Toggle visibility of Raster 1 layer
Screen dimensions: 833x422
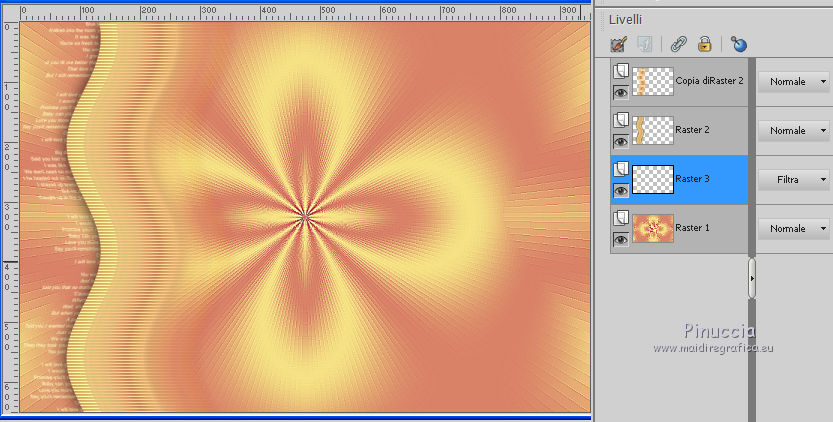(x=620, y=239)
